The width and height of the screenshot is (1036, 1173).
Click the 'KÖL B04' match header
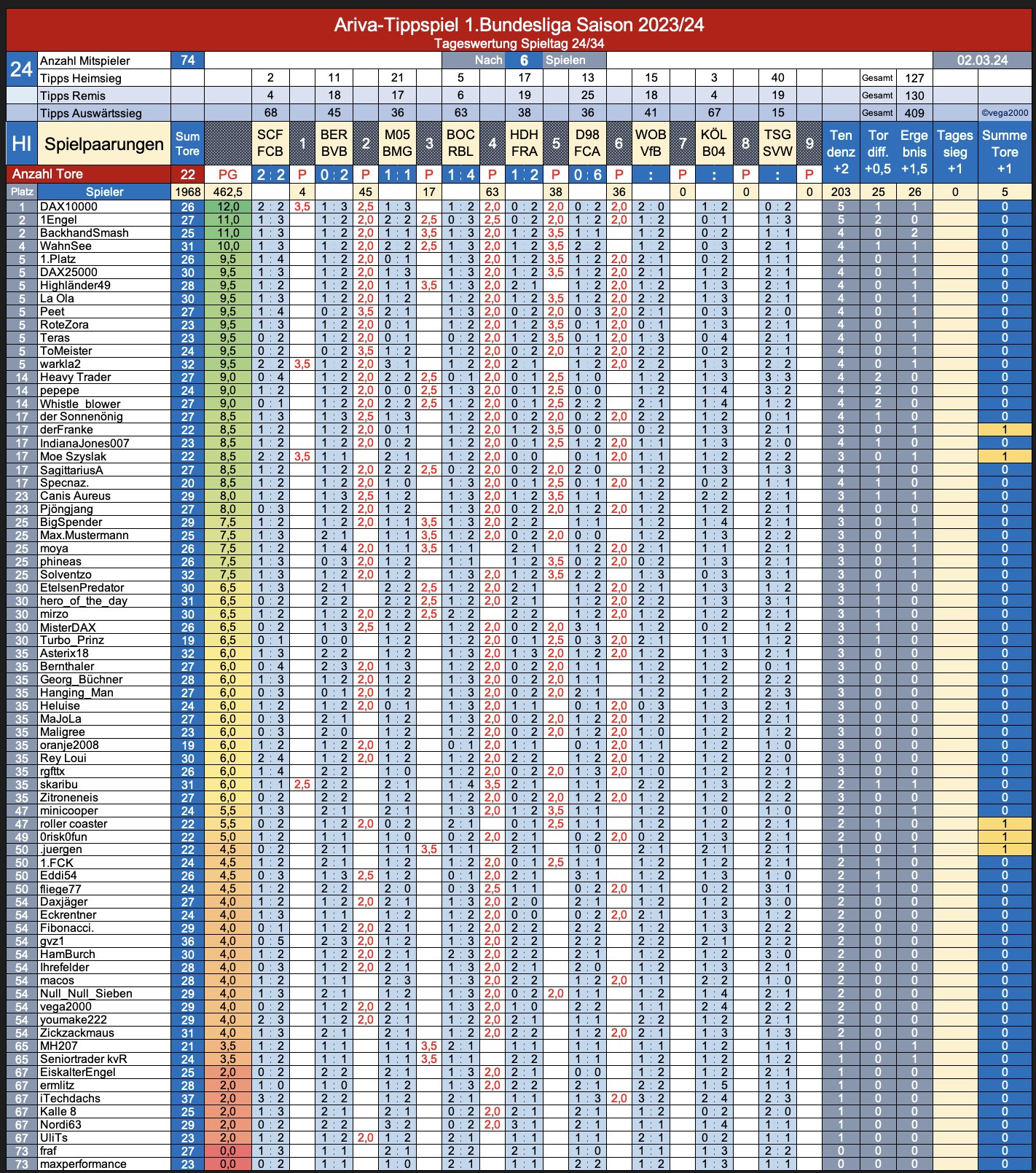point(714,144)
